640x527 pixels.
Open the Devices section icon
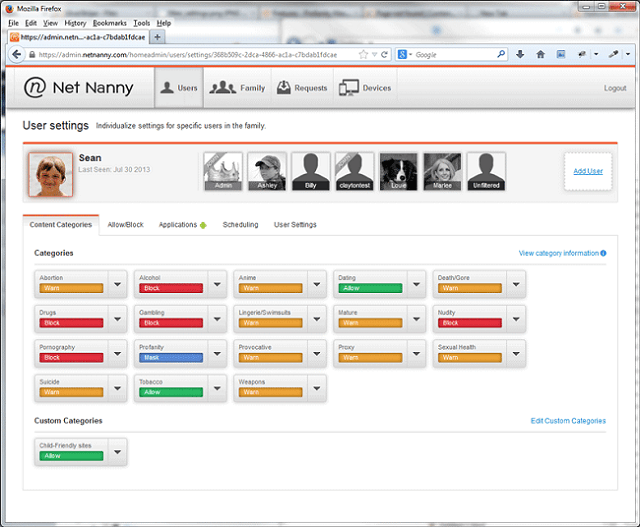pyautogui.click(x=349, y=88)
